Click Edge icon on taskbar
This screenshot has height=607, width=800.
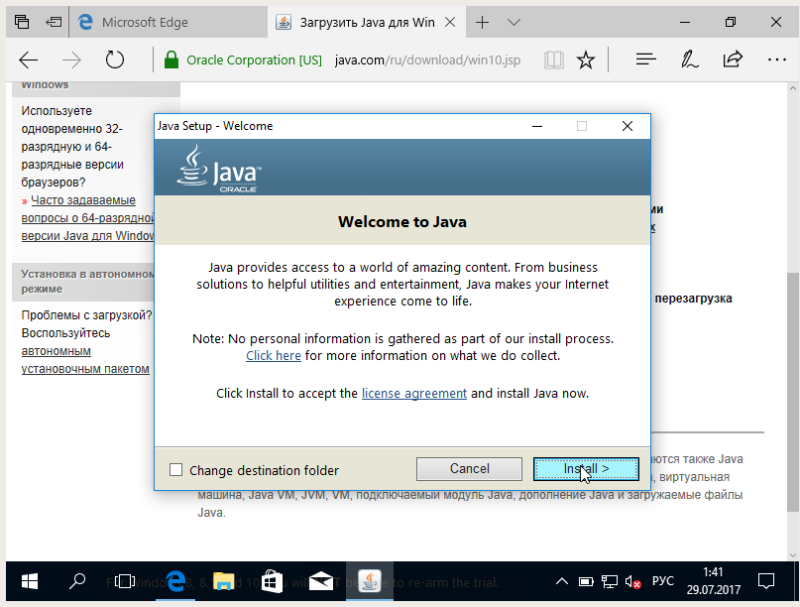pyautogui.click(x=175, y=581)
